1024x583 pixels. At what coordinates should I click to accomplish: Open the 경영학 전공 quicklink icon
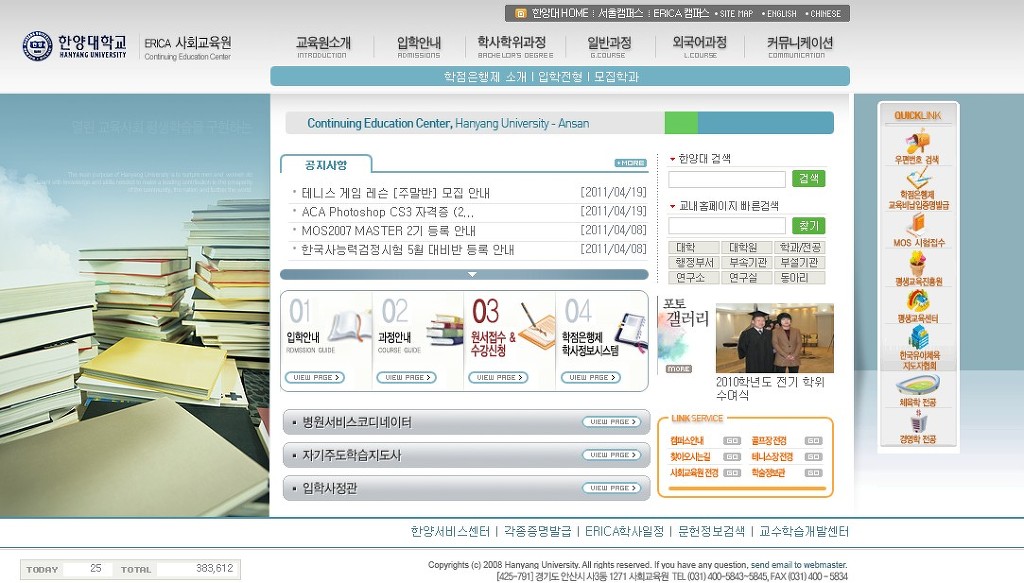point(918,422)
